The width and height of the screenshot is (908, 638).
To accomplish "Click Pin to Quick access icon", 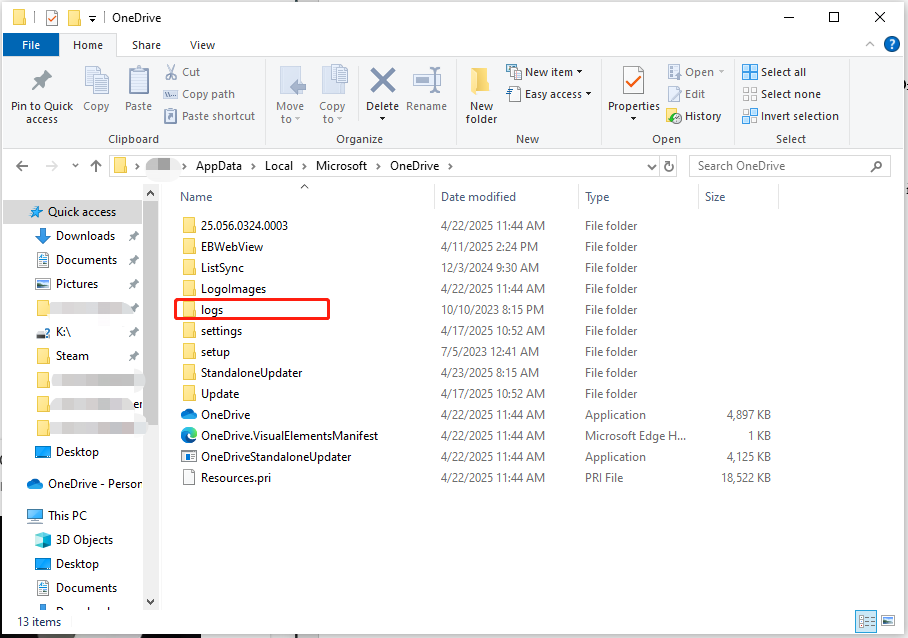I will [42, 81].
